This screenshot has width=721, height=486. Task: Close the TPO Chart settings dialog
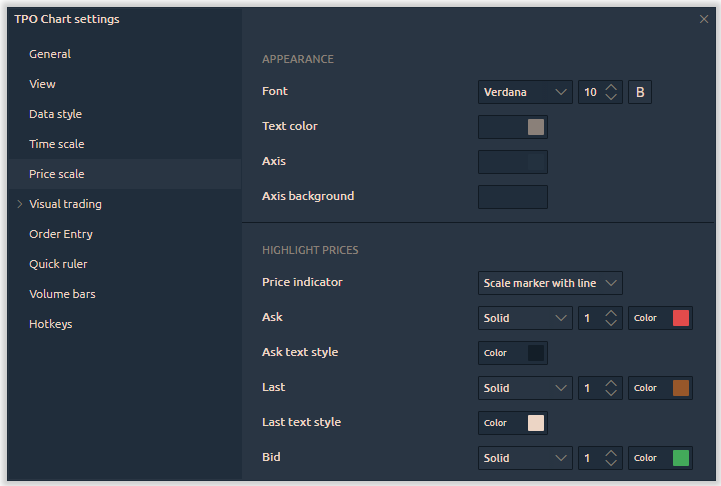click(x=704, y=19)
